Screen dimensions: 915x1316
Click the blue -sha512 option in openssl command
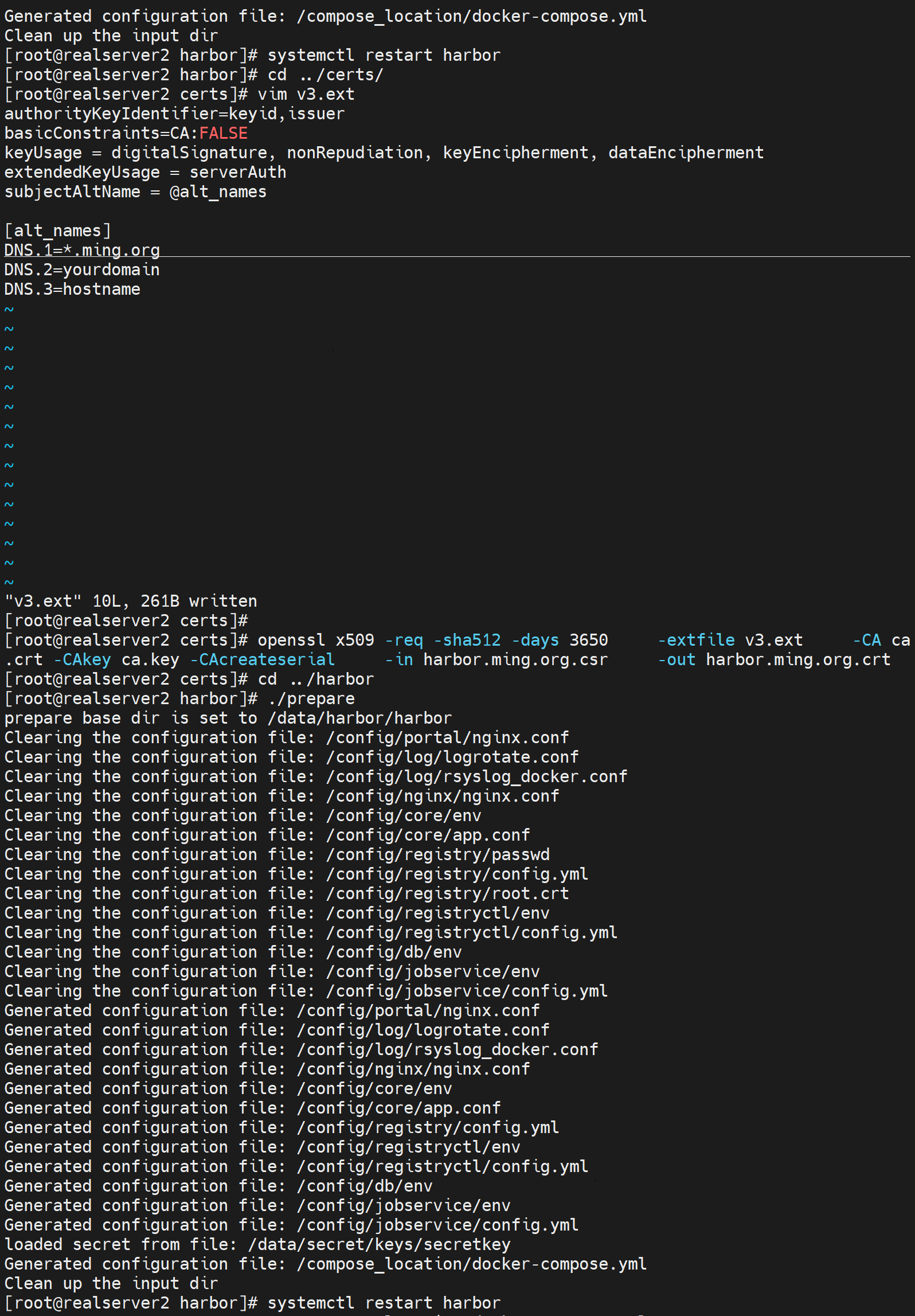click(467, 640)
